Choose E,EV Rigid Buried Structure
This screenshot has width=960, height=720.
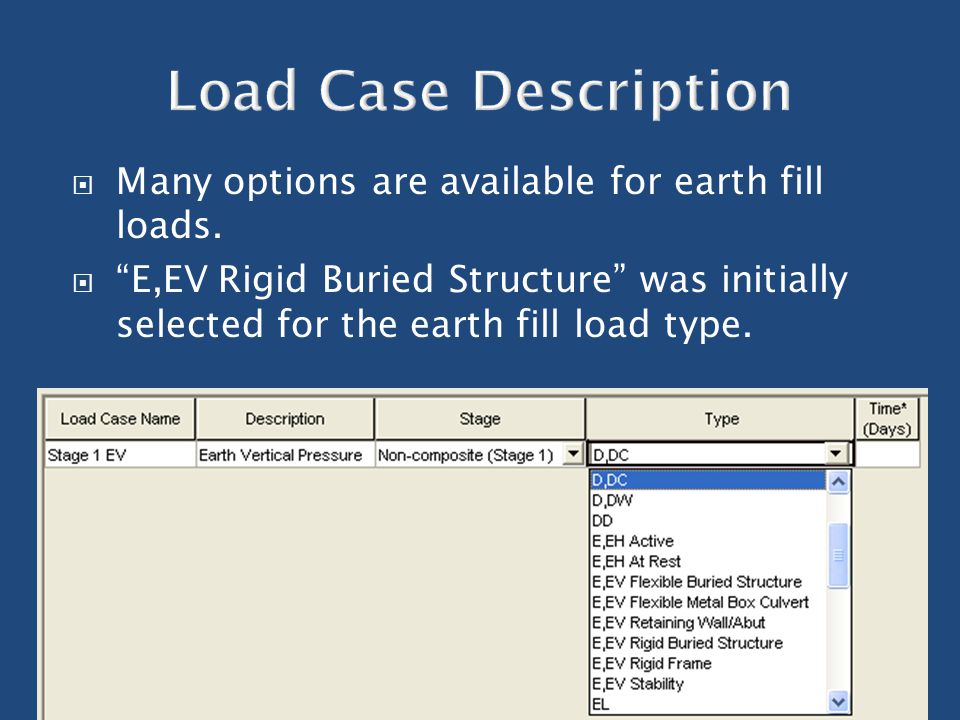click(x=708, y=643)
